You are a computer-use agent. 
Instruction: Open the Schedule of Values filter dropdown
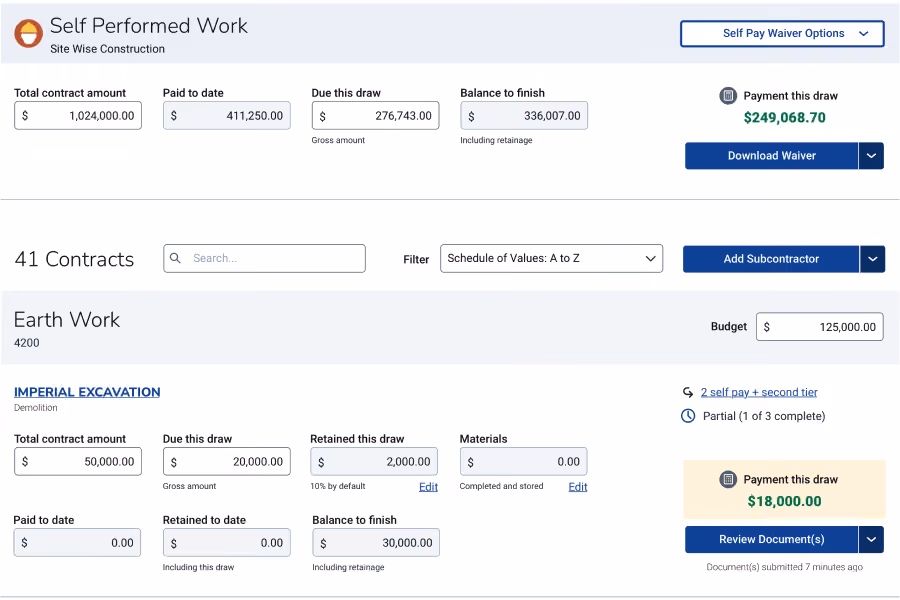pyautogui.click(x=551, y=258)
